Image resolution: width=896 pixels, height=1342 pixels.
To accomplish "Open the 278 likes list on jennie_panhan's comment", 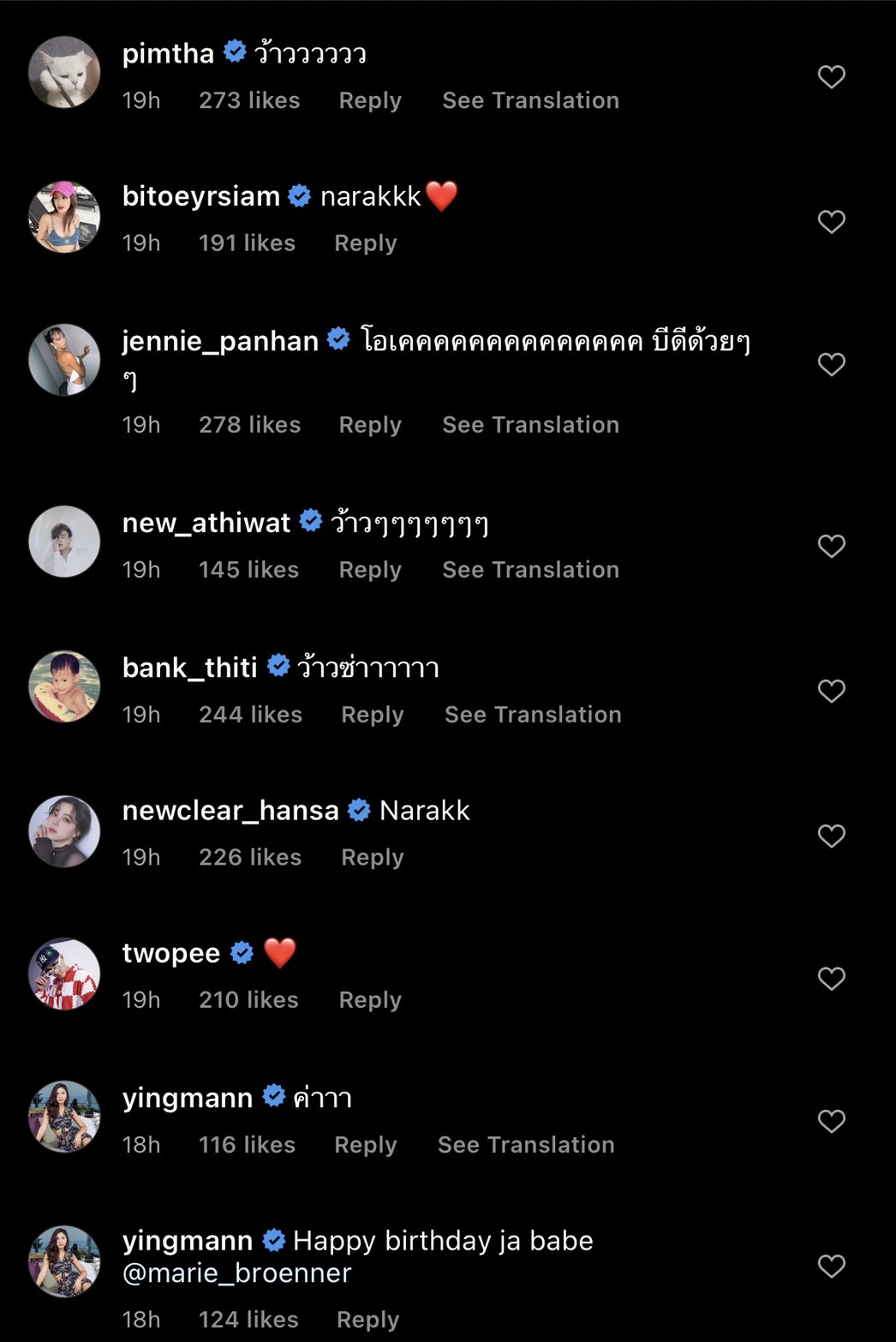I will pos(250,425).
